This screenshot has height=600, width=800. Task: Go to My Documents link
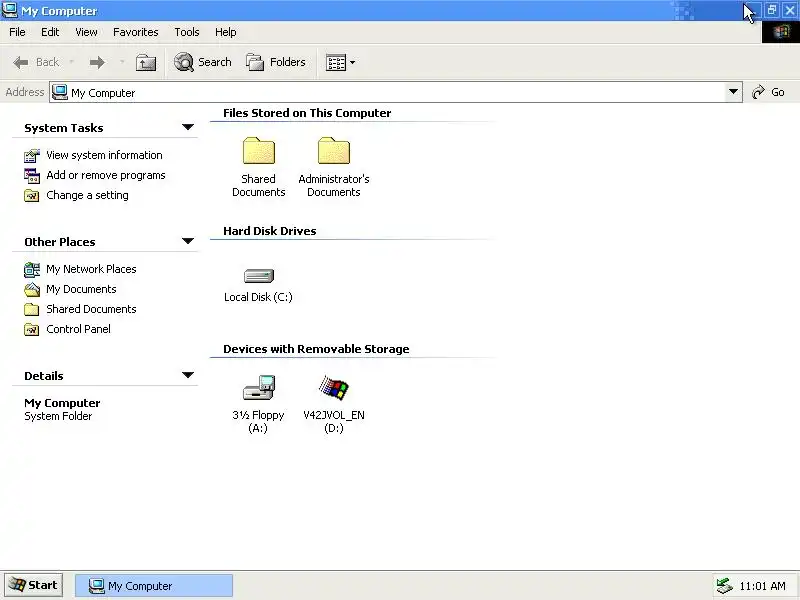pyautogui.click(x=81, y=289)
